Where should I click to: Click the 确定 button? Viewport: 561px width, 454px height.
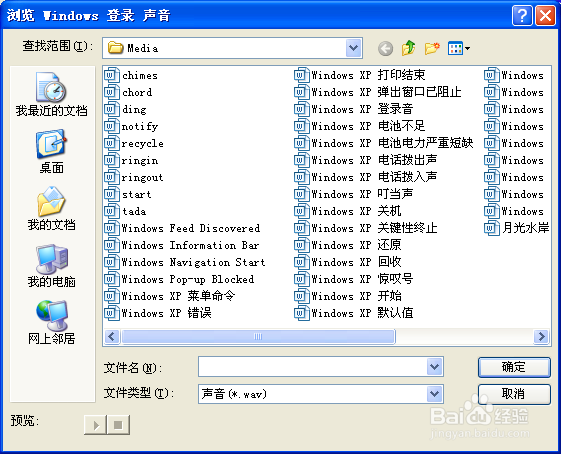pos(514,367)
